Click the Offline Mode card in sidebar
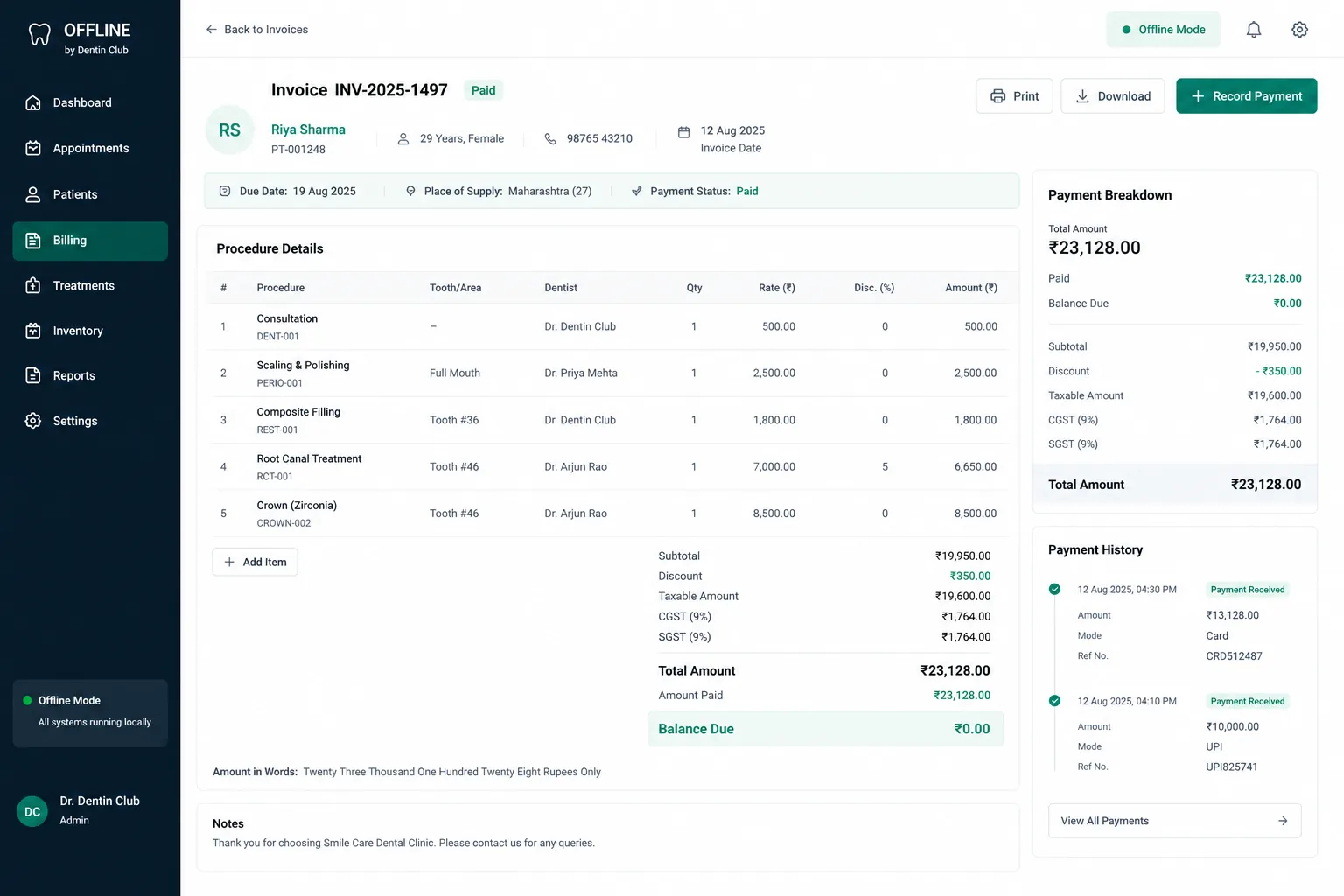Screen dimensions: 1344x896 coord(90,713)
